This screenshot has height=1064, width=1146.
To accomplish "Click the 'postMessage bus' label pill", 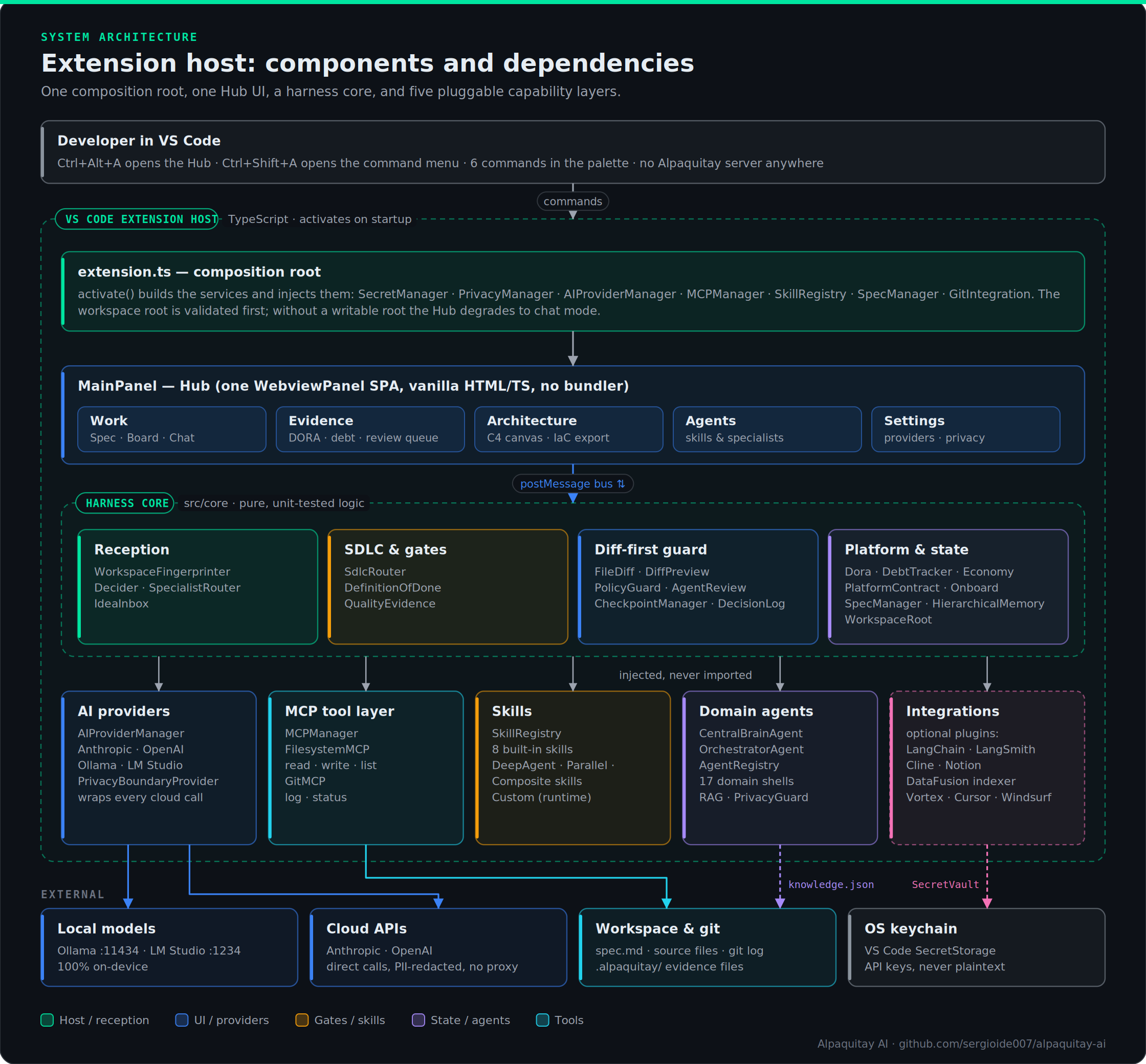I will (x=573, y=483).
